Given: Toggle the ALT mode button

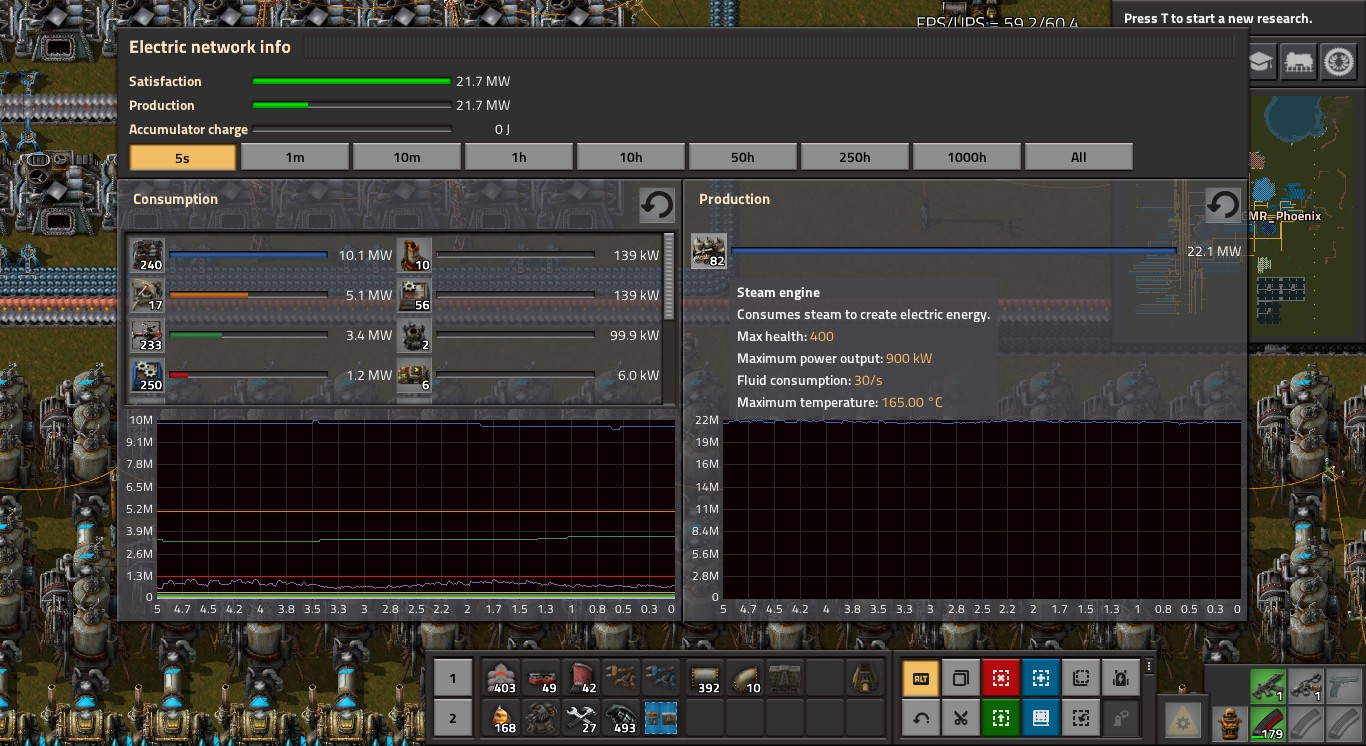Looking at the screenshot, I should (x=920, y=677).
